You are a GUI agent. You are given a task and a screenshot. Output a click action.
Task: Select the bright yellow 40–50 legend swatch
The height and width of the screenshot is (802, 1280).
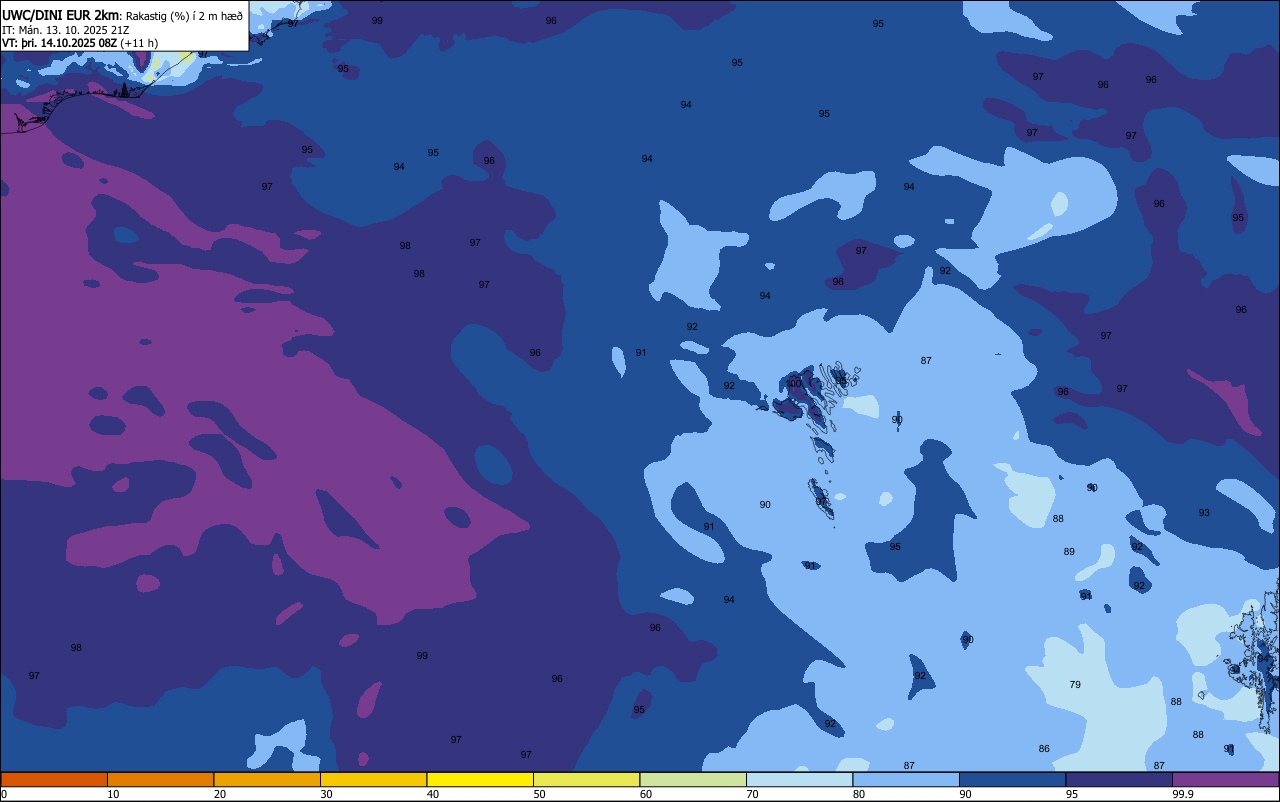point(480,779)
